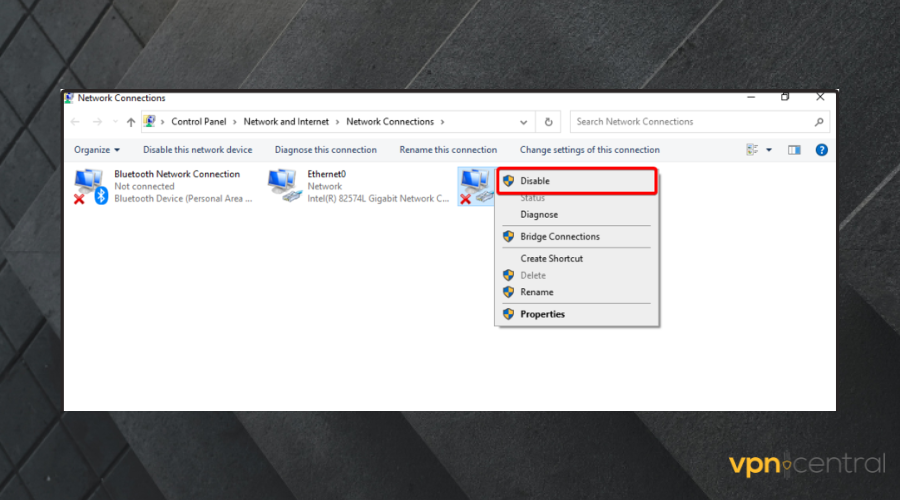Select Properties in the context menu

(542, 314)
